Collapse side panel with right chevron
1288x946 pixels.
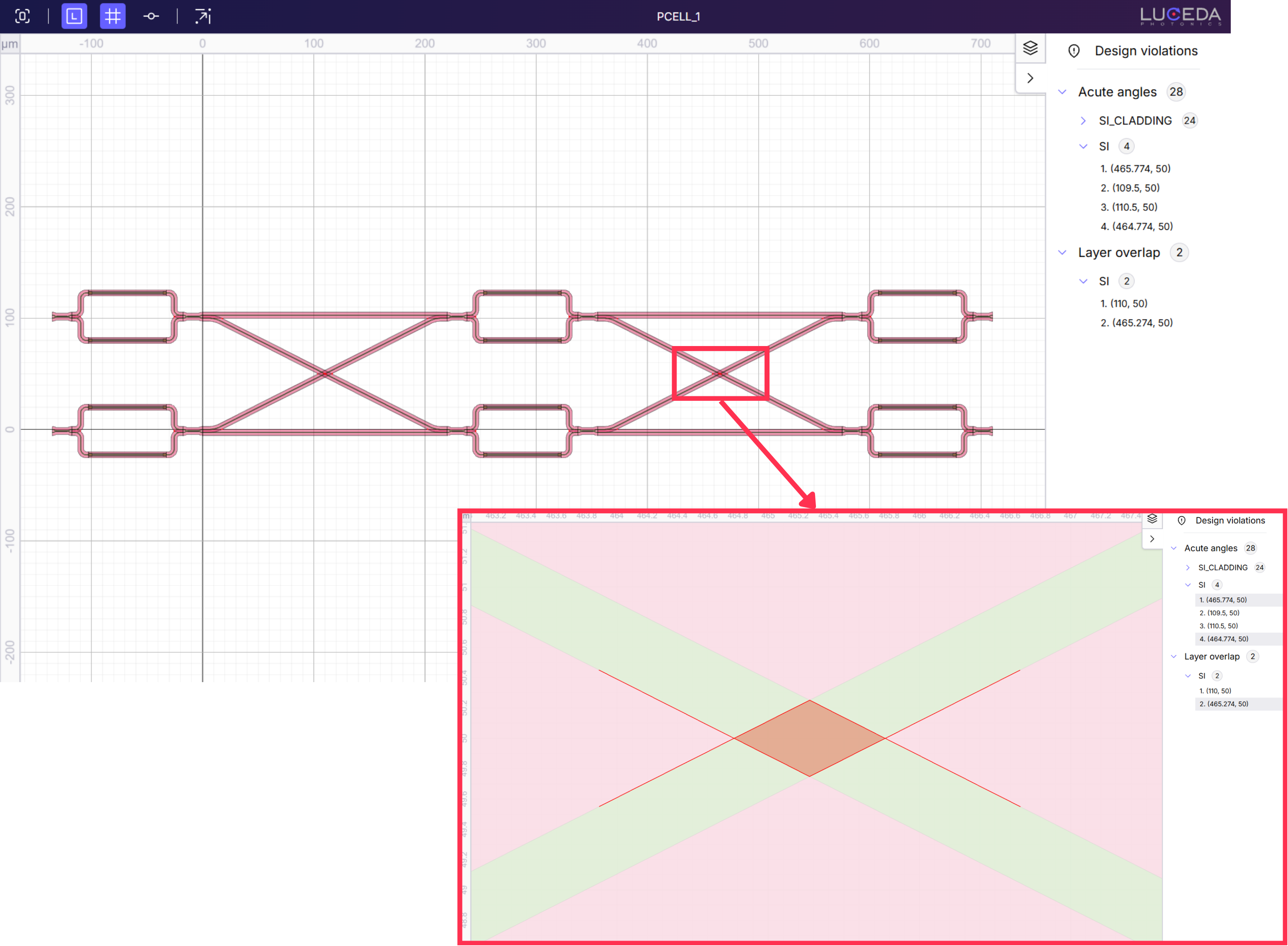pos(1030,78)
